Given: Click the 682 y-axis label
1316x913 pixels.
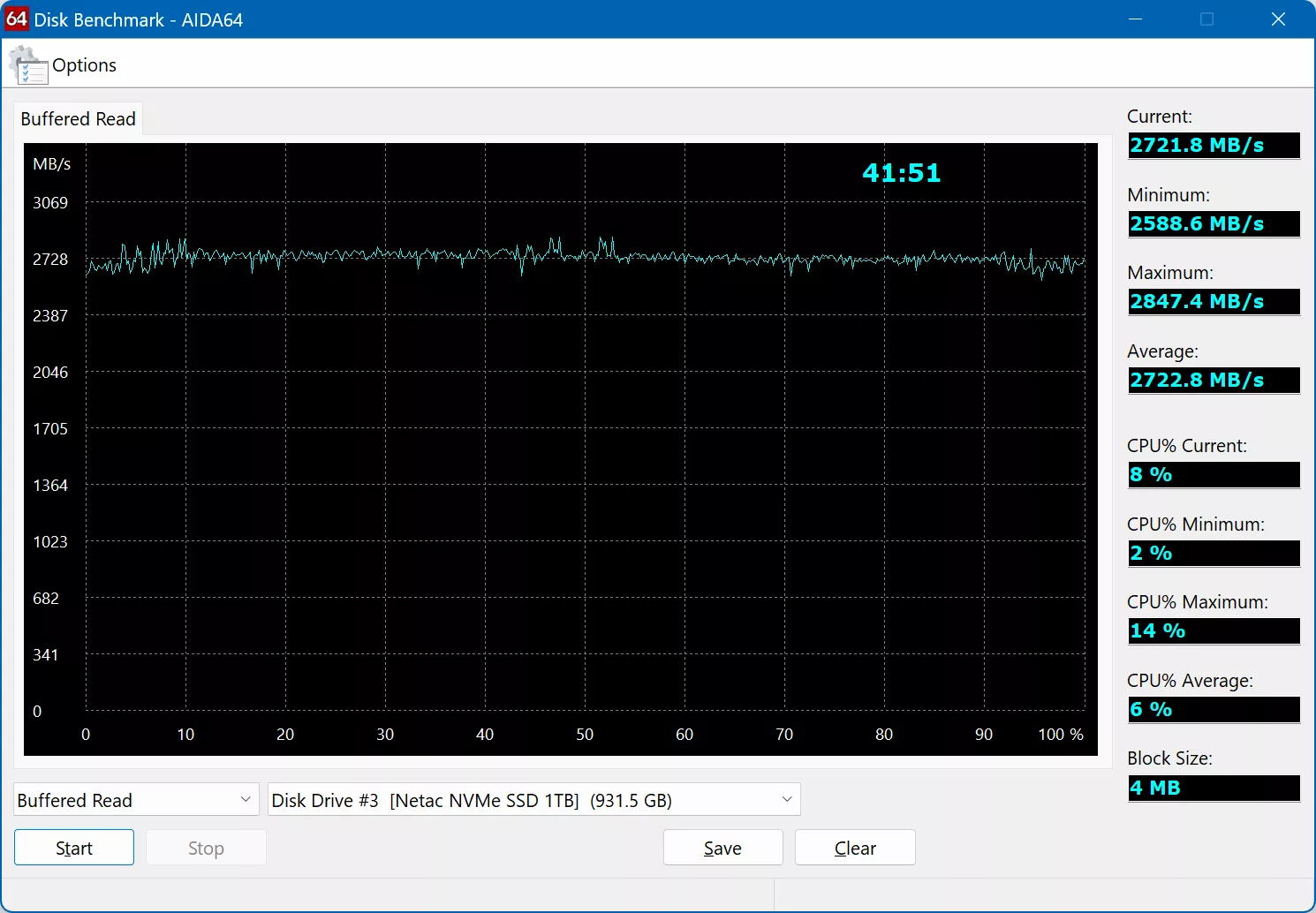Looking at the screenshot, I should coord(46,598).
